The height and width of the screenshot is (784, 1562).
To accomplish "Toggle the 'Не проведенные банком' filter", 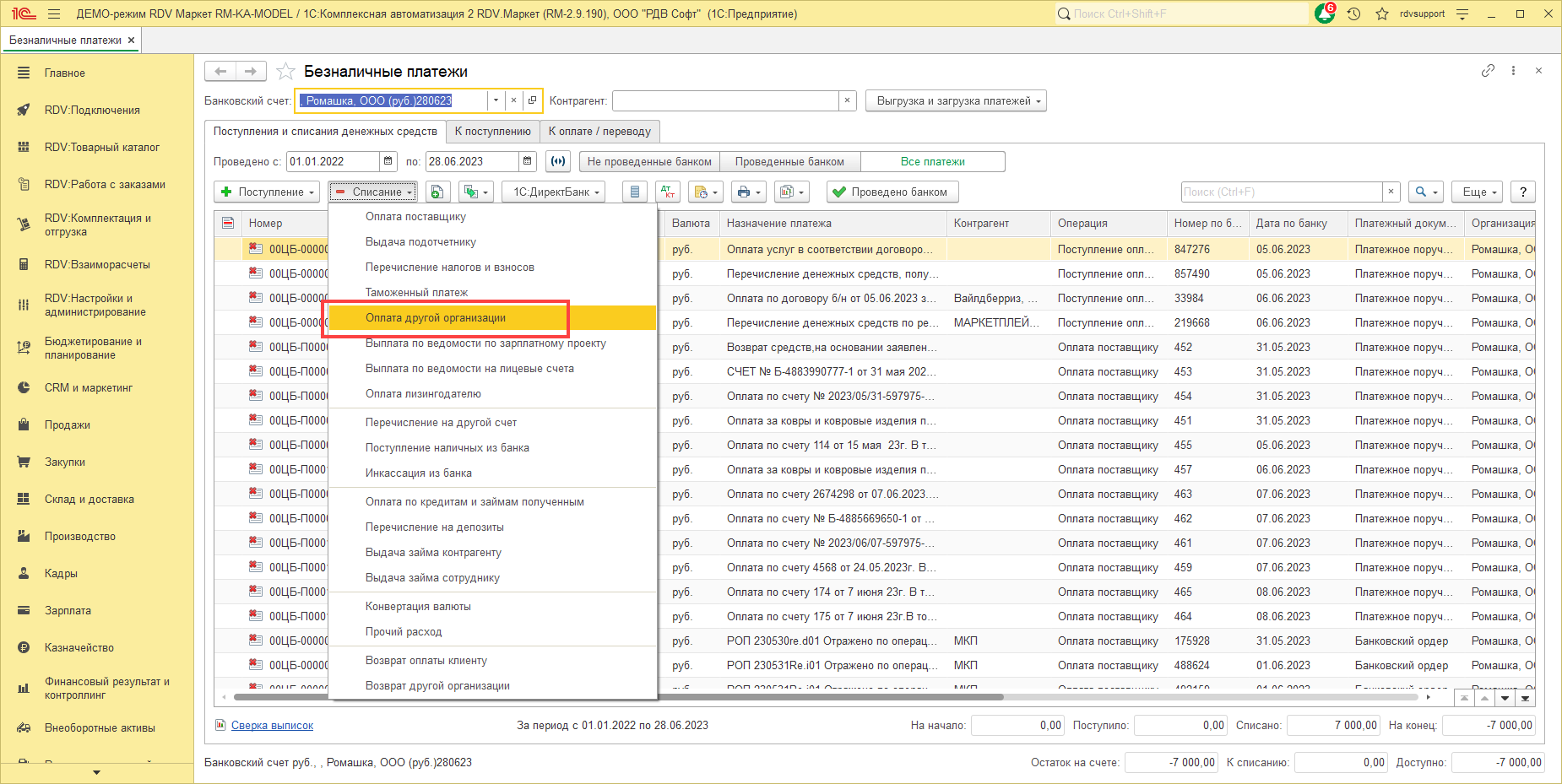I will tap(648, 162).
